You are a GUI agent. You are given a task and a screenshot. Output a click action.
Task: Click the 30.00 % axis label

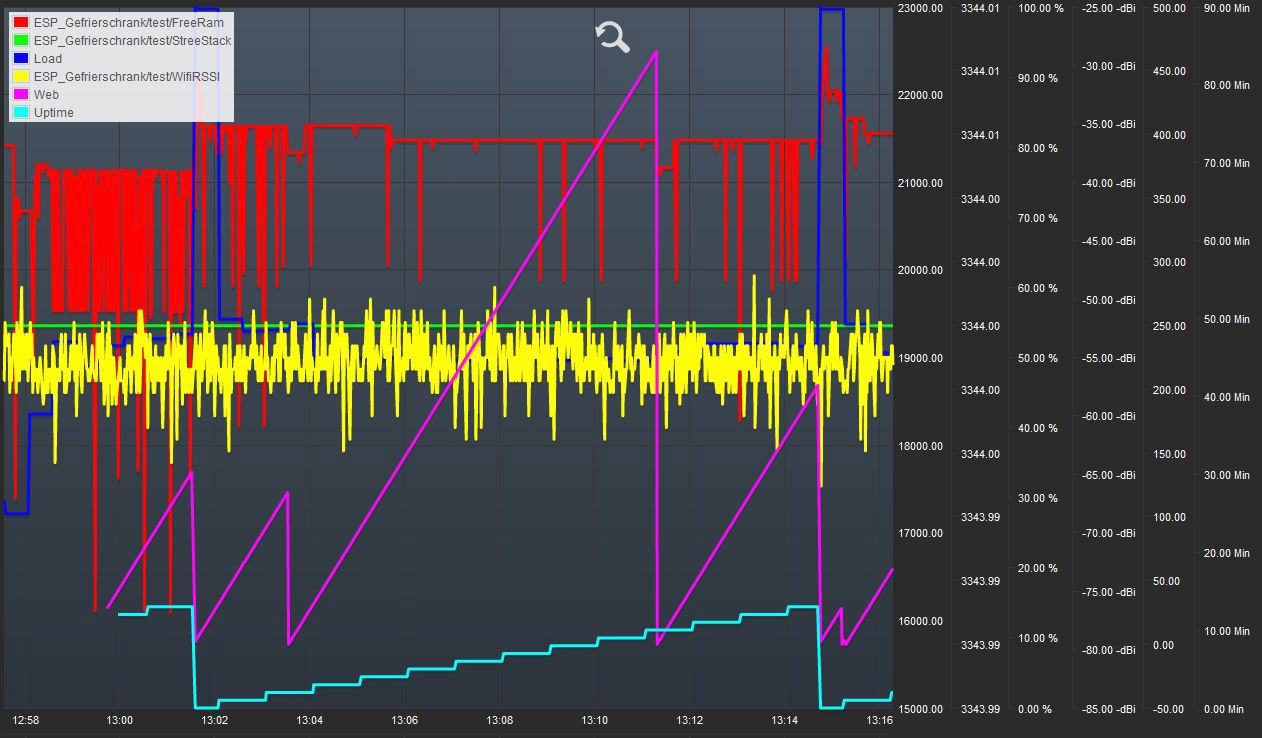click(x=1038, y=498)
